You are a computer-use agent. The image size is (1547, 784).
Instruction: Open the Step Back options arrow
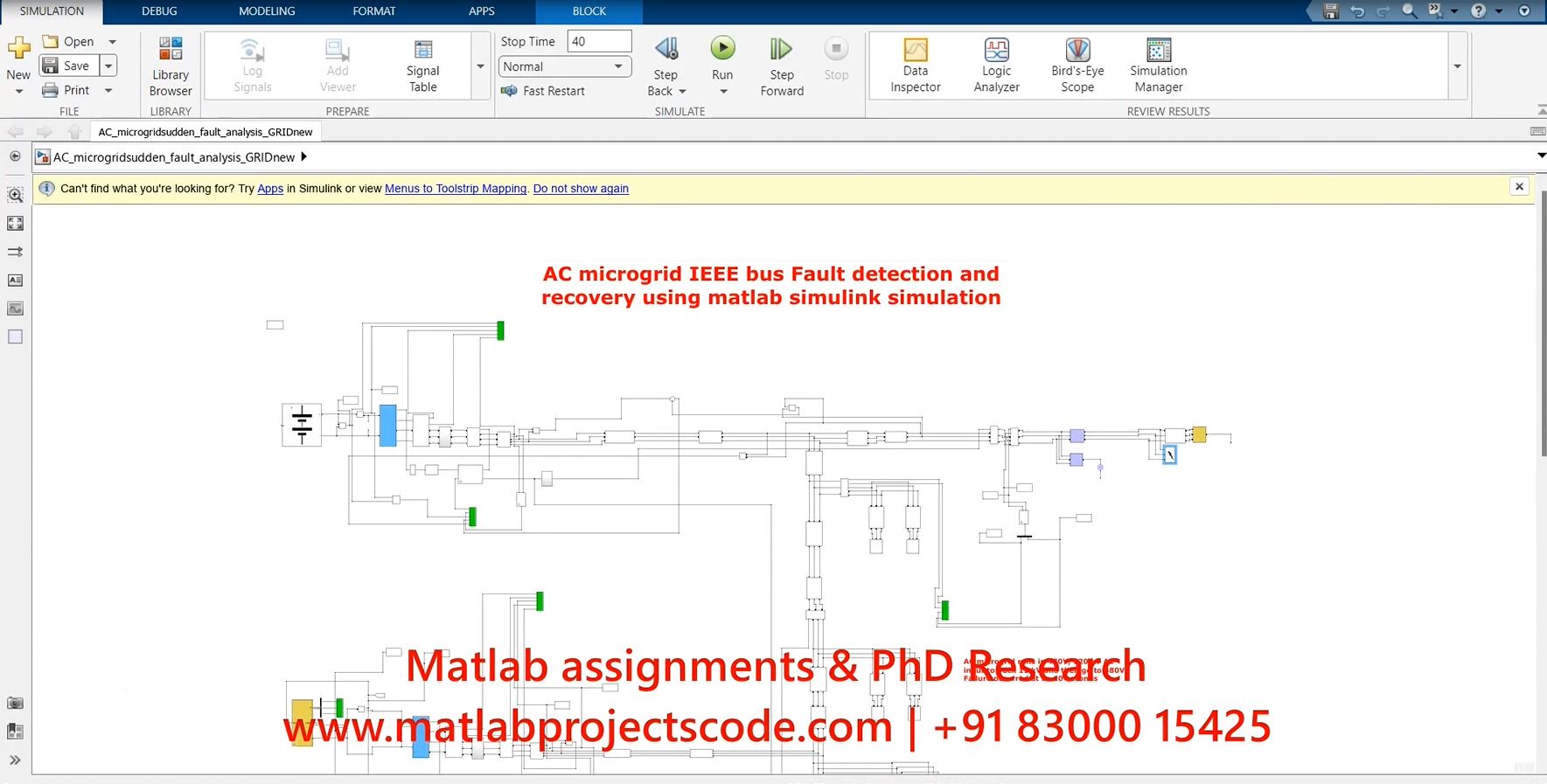pos(682,91)
